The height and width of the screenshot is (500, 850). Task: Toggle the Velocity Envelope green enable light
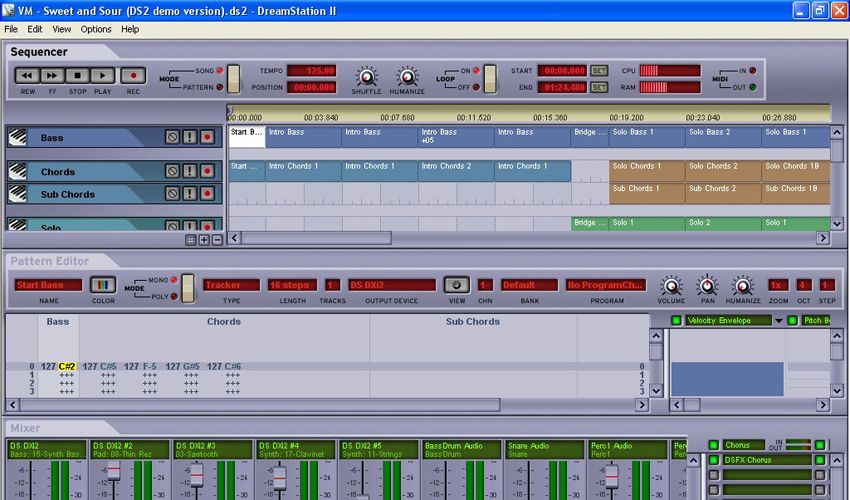coord(676,320)
